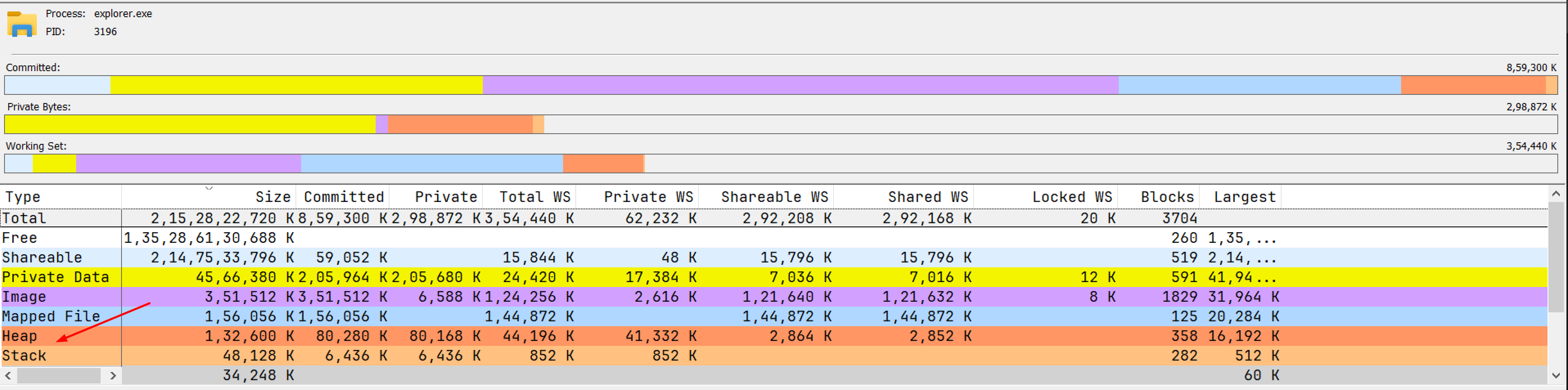Click the Shareable WS column header
The height and width of the screenshot is (390, 1568).
774,197
